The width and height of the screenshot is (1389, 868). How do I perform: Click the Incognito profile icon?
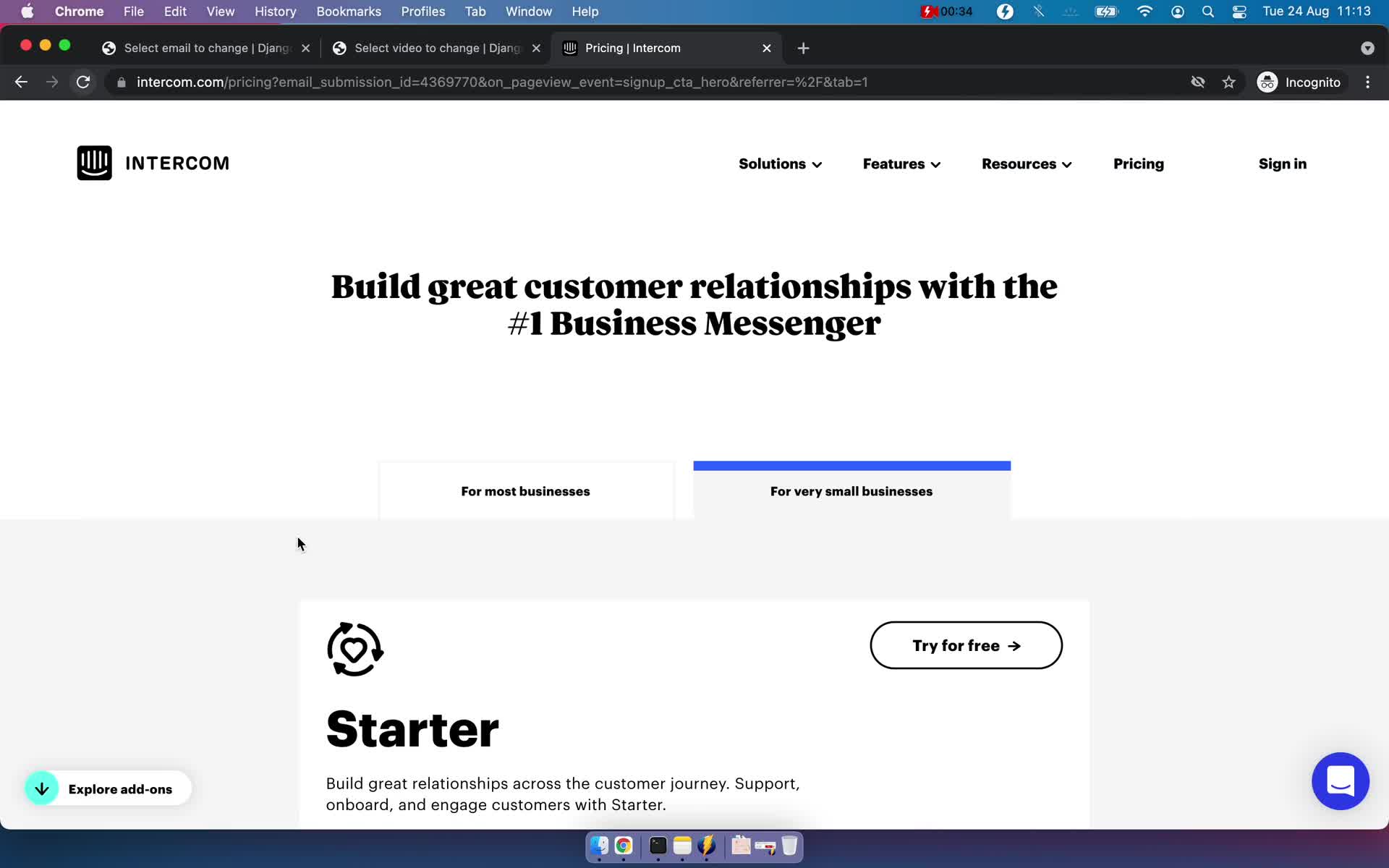1267,82
